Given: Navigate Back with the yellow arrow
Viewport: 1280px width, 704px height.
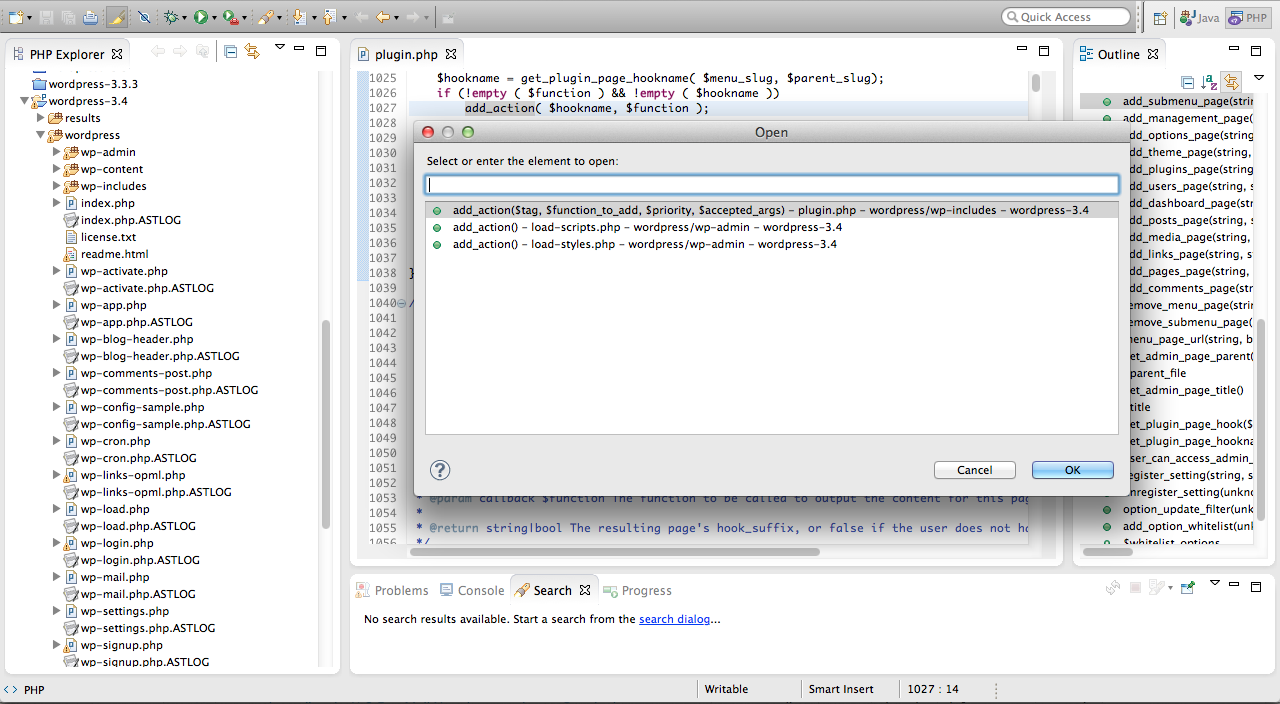Looking at the screenshot, I should coord(383,17).
